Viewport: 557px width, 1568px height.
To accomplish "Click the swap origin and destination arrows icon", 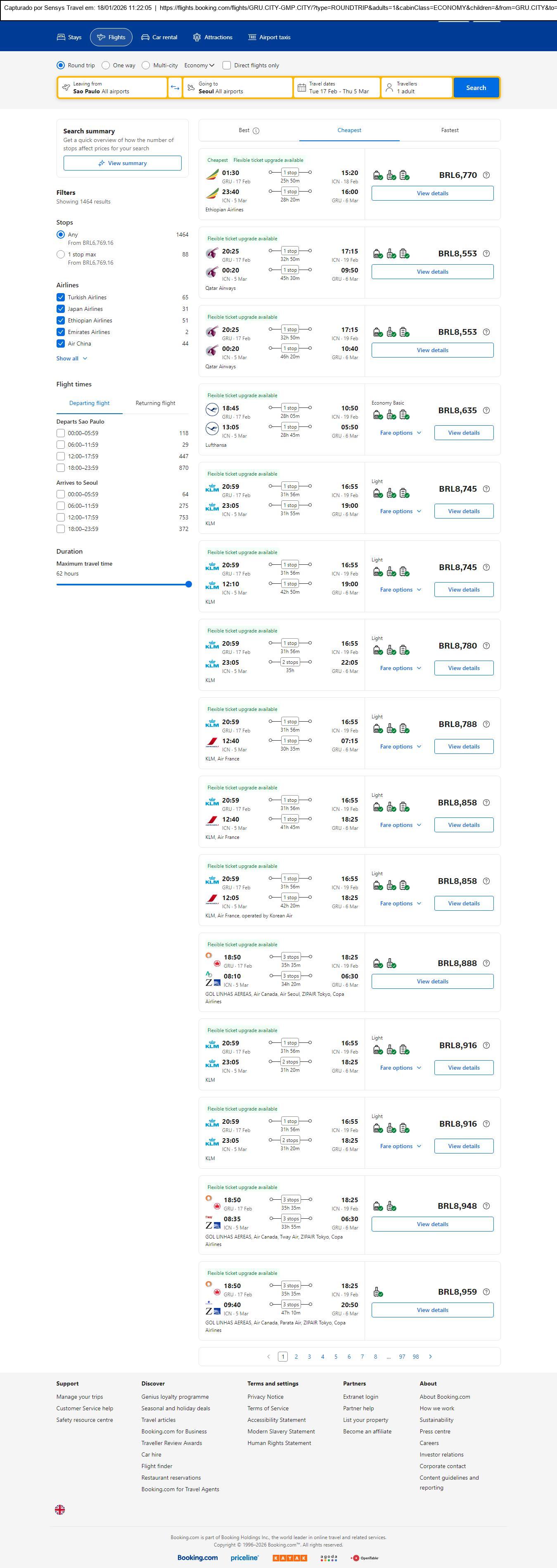I will (x=175, y=88).
